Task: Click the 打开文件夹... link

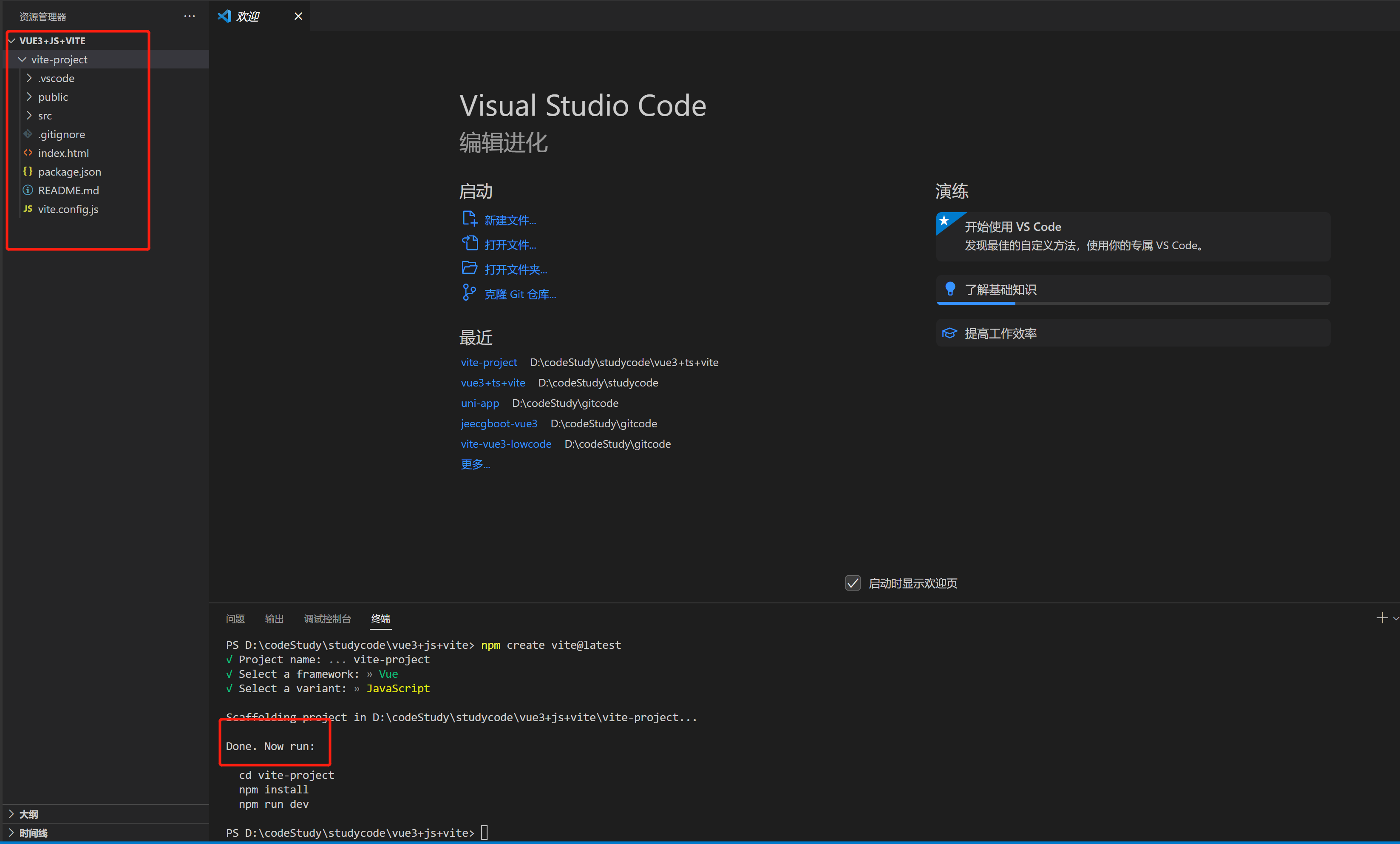Action: tap(516, 269)
